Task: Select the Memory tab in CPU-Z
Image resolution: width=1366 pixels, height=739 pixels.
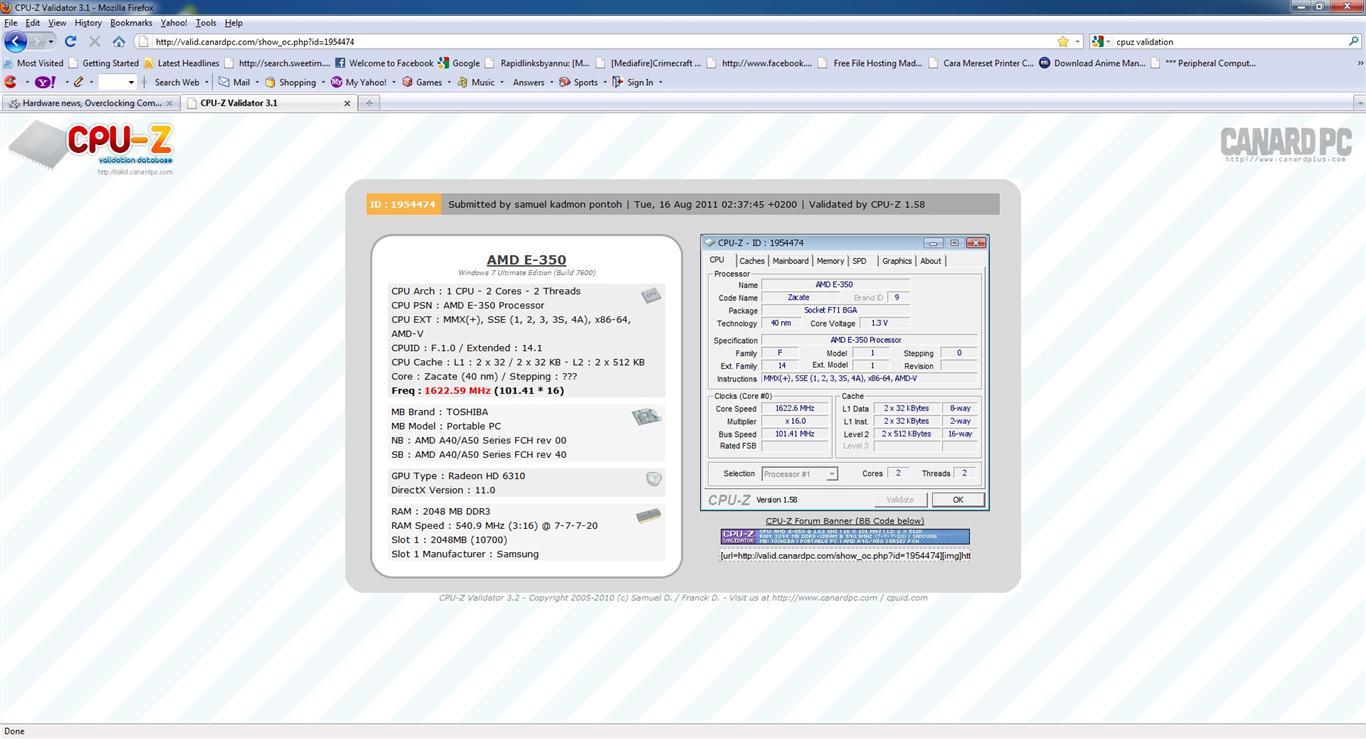Action: click(830, 261)
